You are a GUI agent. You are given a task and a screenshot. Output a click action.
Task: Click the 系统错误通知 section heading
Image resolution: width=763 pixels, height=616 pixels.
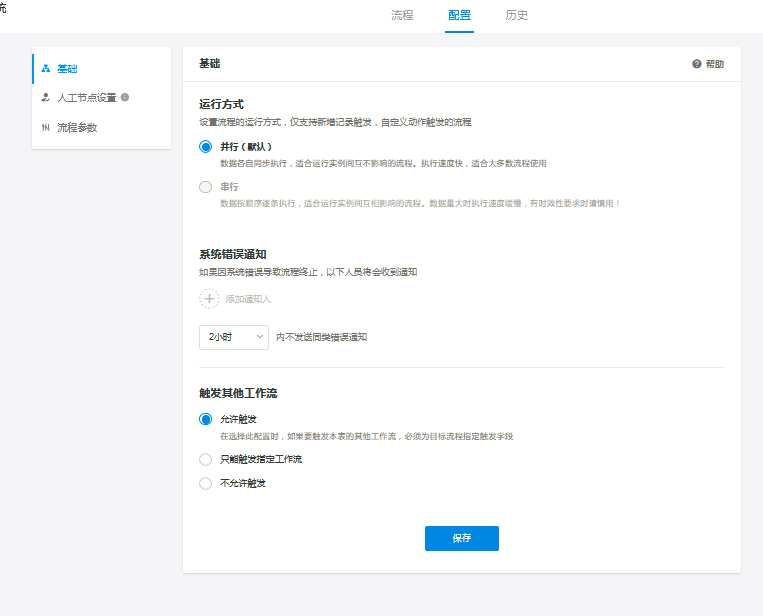(x=233, y=254)
